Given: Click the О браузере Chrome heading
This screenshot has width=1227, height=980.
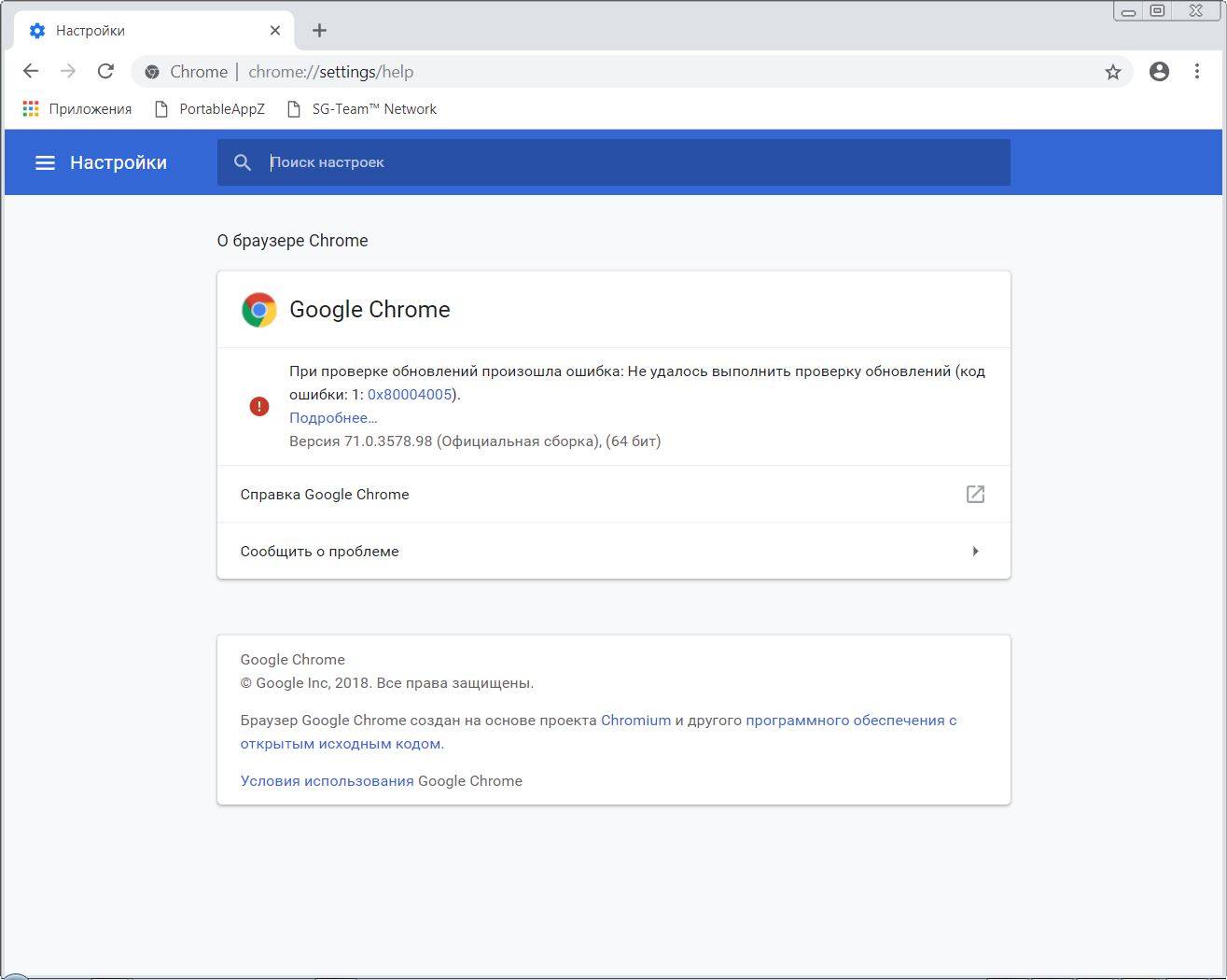Looking at the screenshot, I should (292, 241).
